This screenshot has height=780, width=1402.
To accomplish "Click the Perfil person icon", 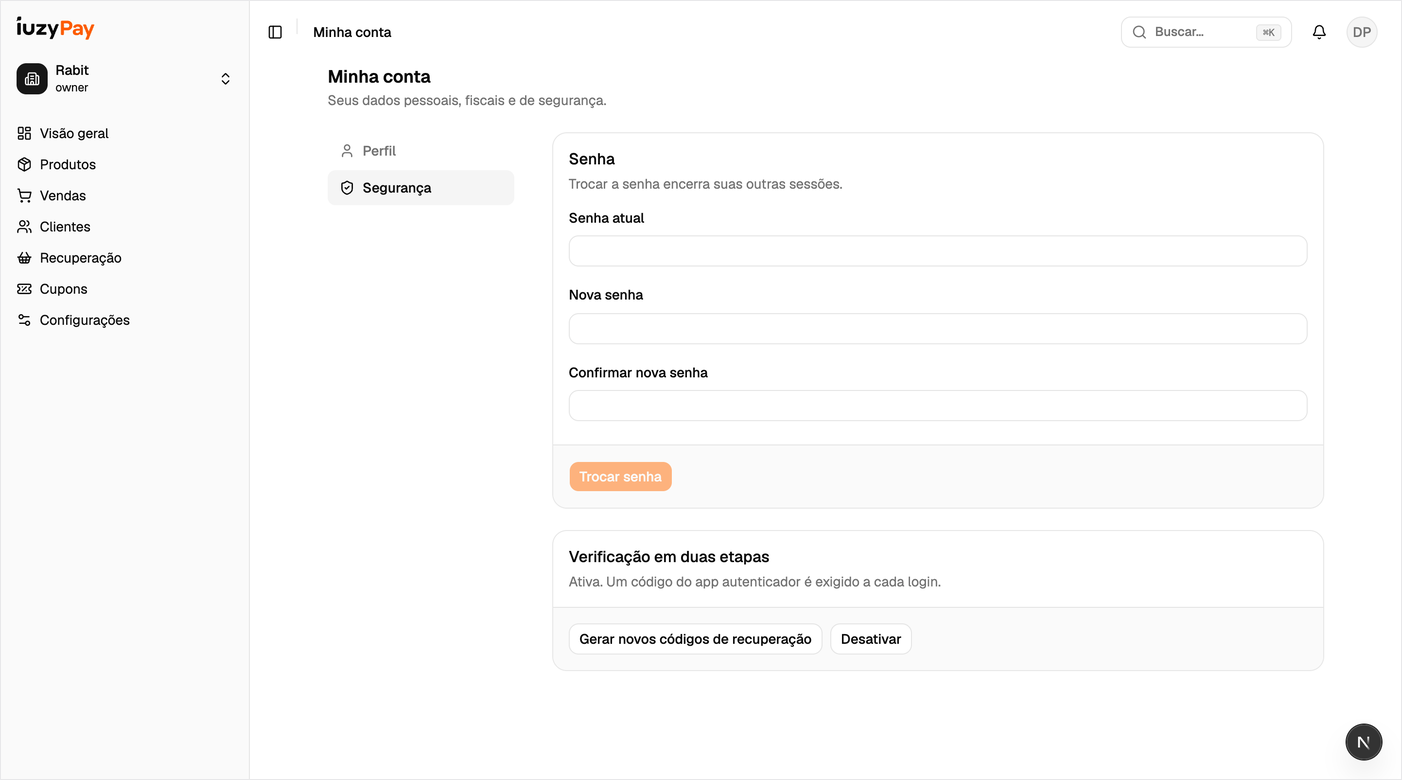I will (347, 151).
